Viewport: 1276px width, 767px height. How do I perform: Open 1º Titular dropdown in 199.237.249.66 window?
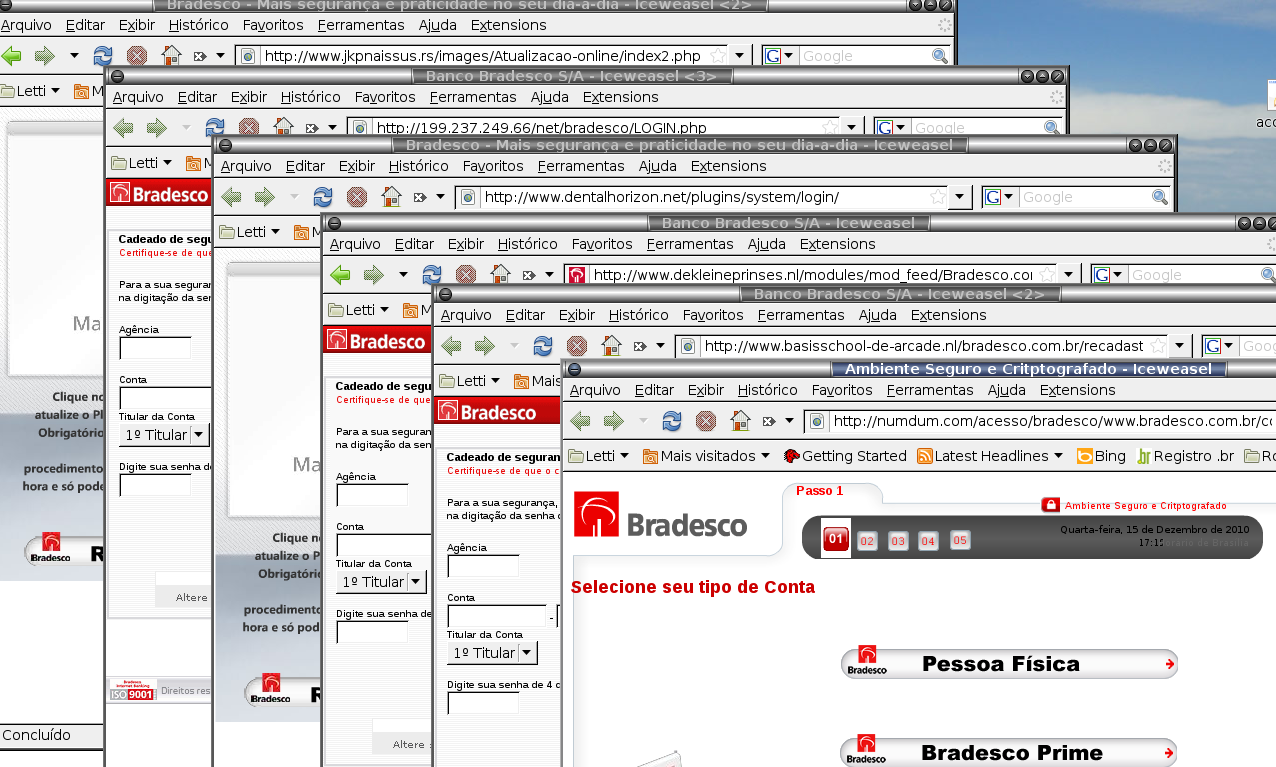click(x=164, y=435)
